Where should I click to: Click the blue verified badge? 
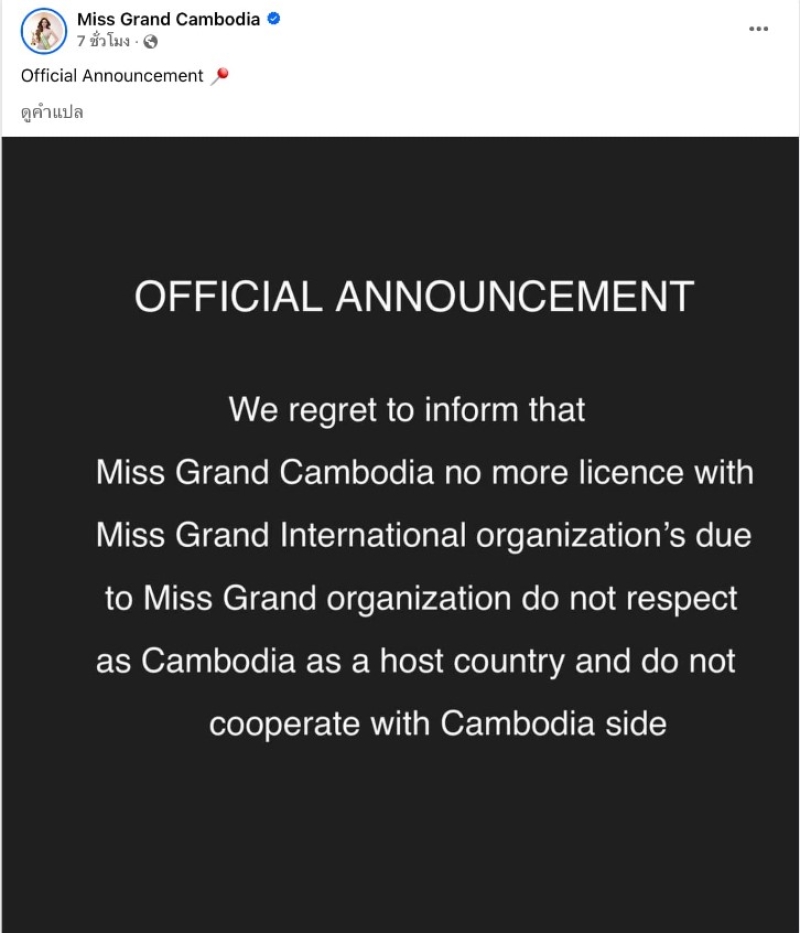pos(272,19)
